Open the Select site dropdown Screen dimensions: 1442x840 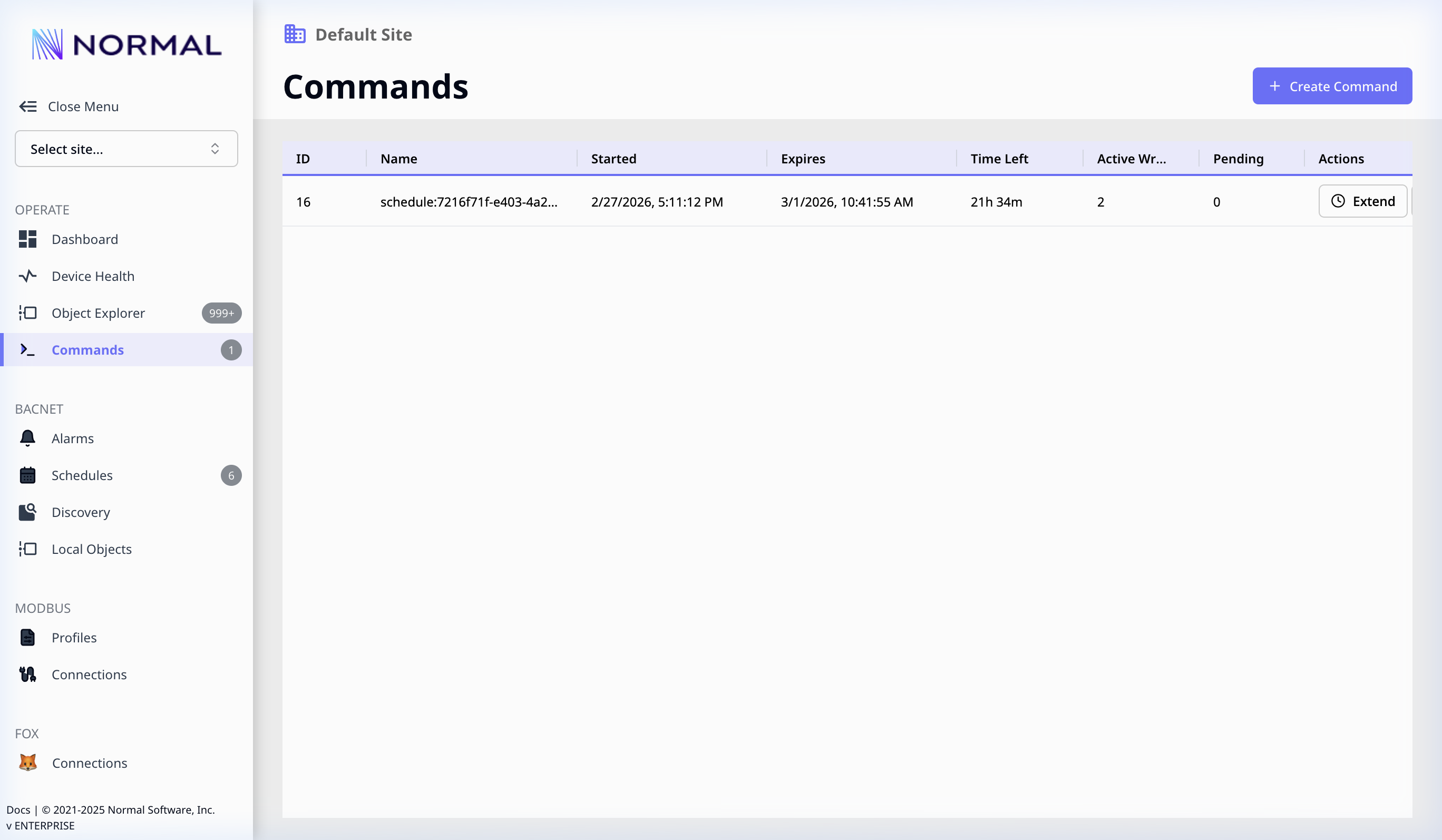[126, 149]
